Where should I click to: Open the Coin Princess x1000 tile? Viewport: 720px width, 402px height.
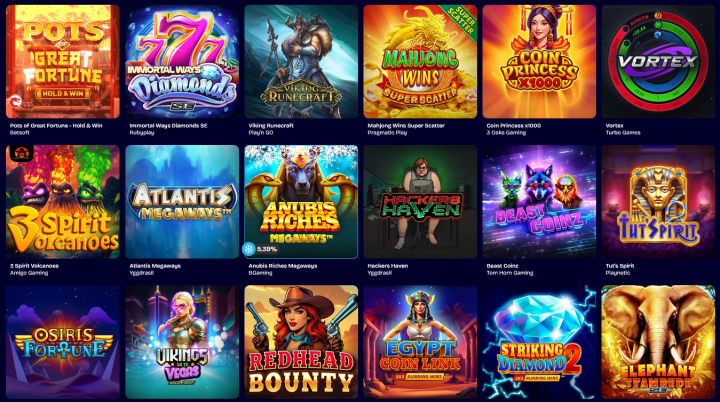click(x=539, y=62)
